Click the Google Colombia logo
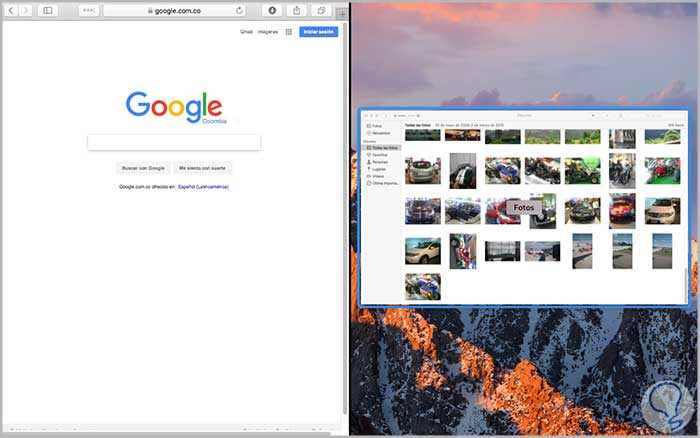This screenshot has height=438, width=700. point(176,108)
